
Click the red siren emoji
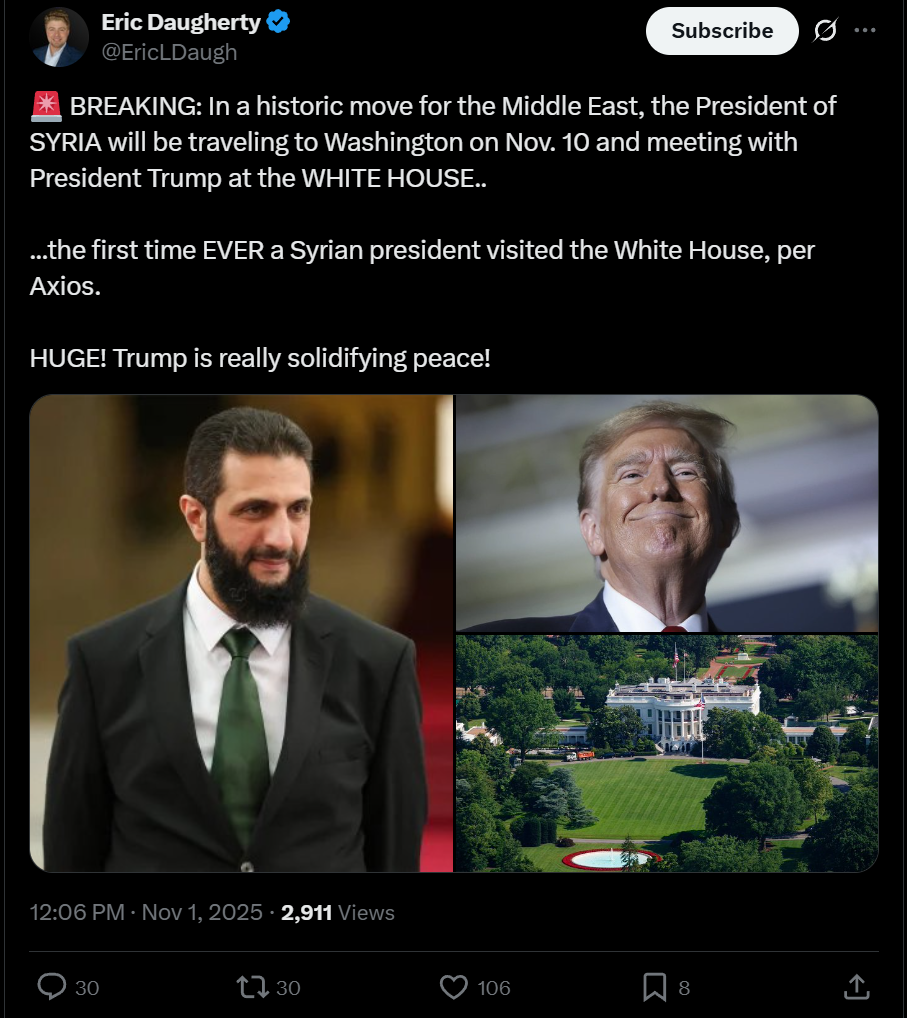click(x=45, y=106)
